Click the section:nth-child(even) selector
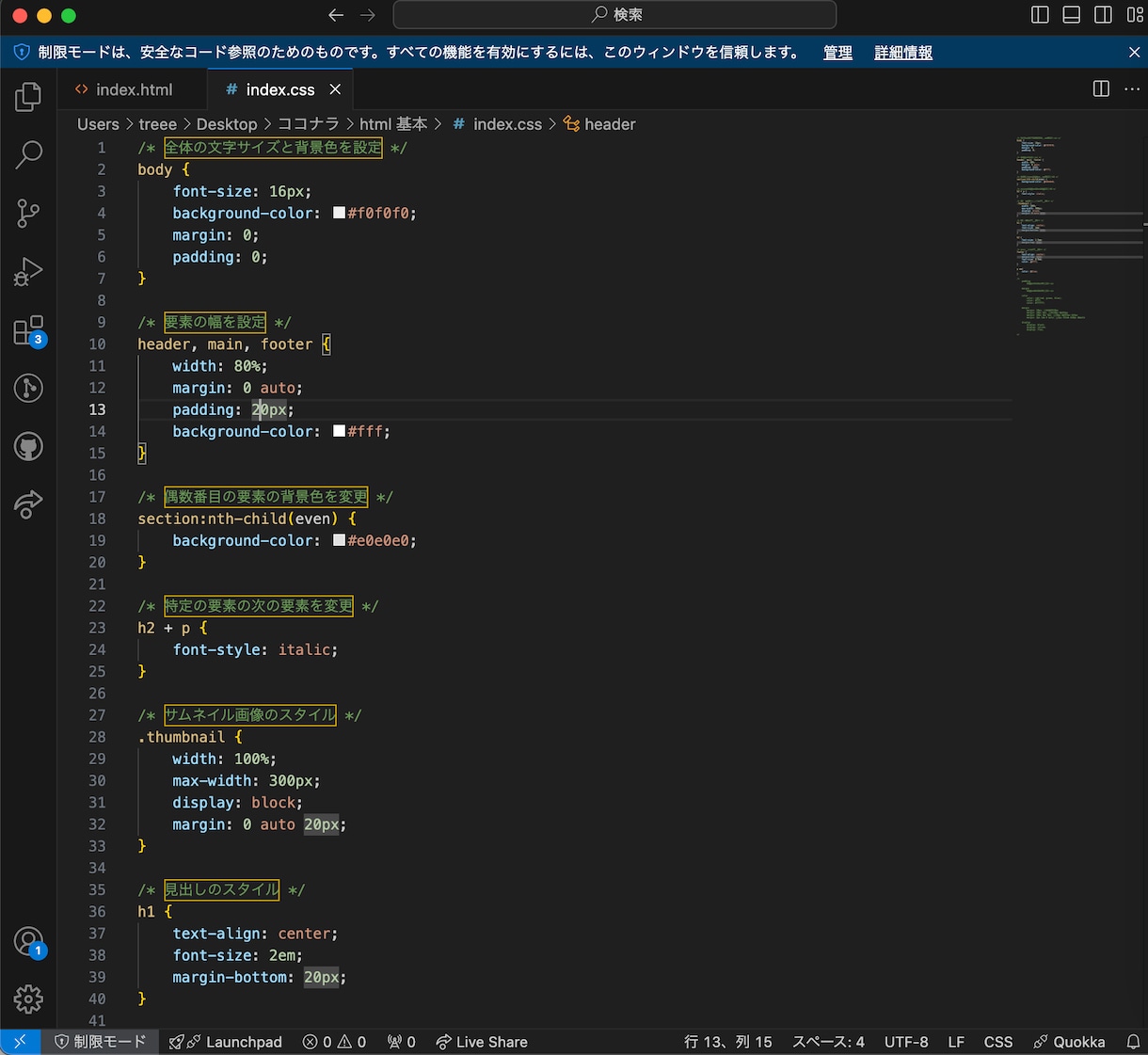1148x1055 pixels. tap(238, 519)
